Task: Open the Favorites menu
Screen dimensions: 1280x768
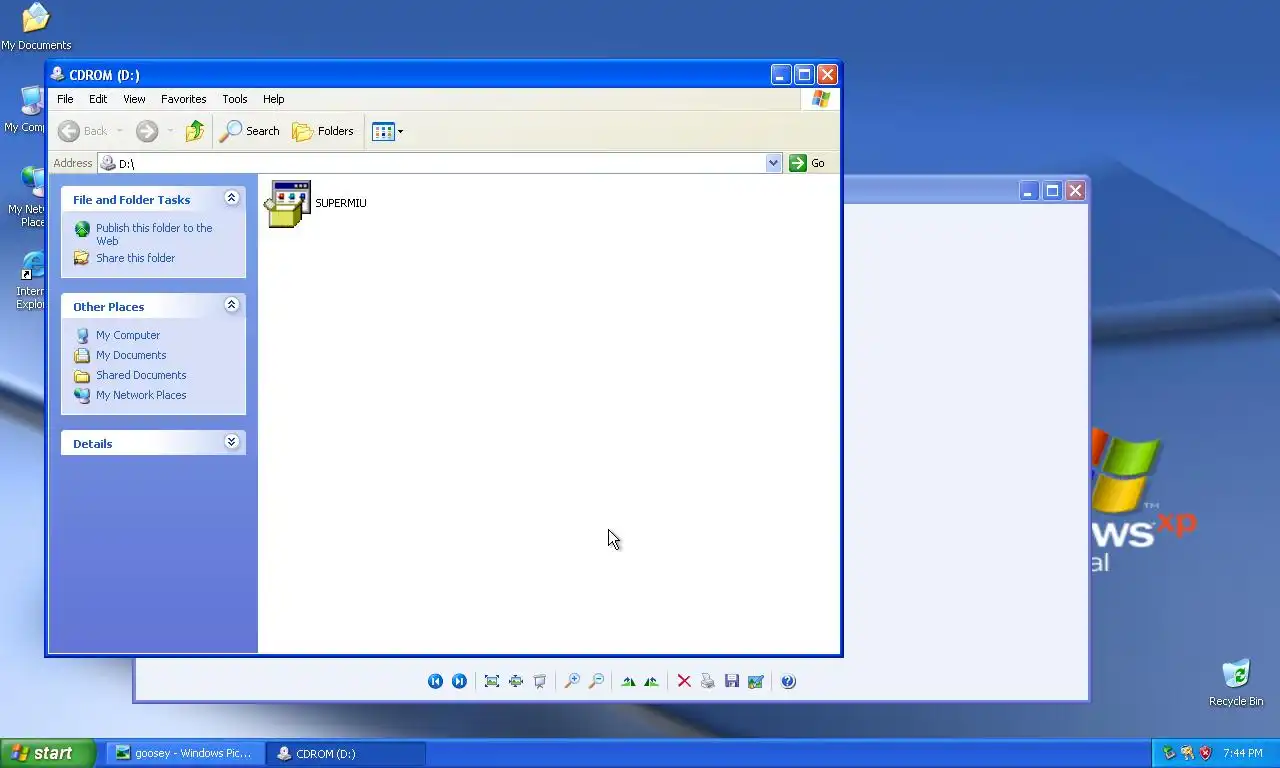Action: 184,99
